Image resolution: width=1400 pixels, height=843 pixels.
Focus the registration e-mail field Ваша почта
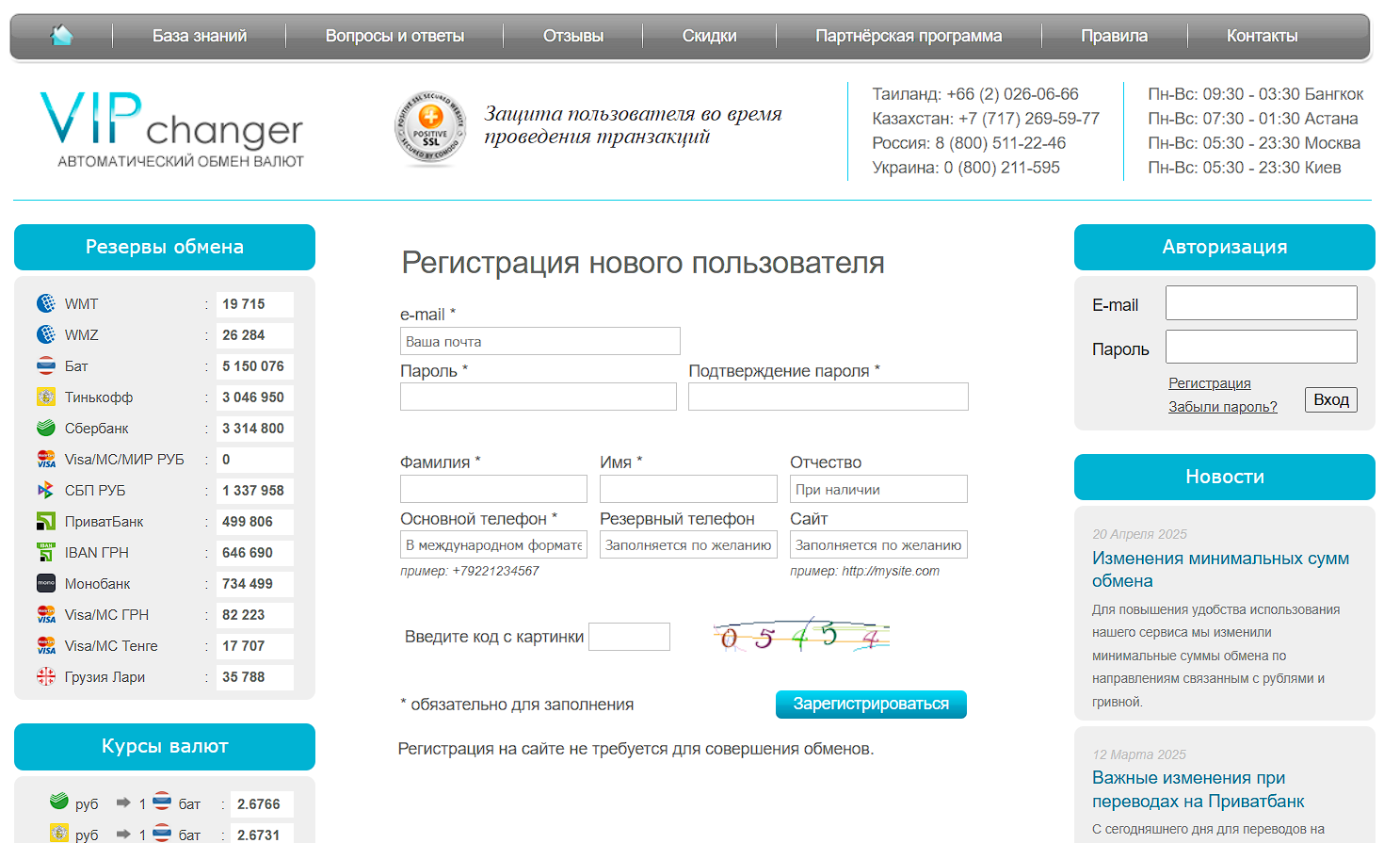click(540, 341)
